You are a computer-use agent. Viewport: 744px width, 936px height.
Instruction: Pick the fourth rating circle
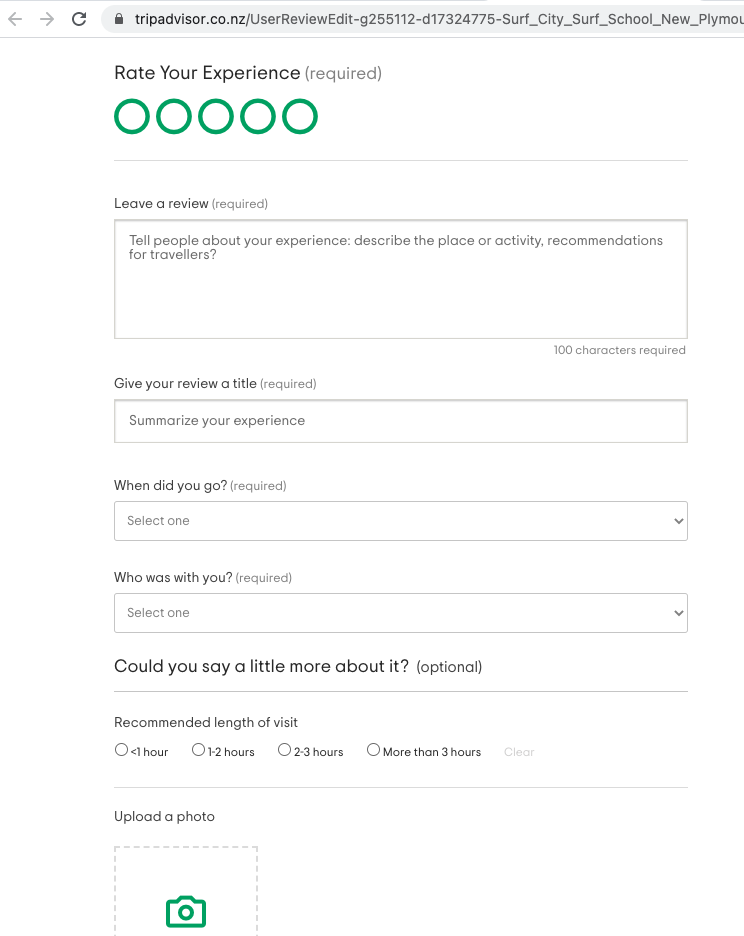click(x=258, y=117)
